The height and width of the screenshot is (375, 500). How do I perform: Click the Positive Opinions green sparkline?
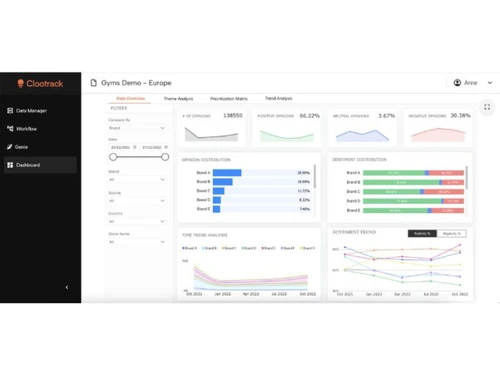pyautogui.click(x=287, y=136)
